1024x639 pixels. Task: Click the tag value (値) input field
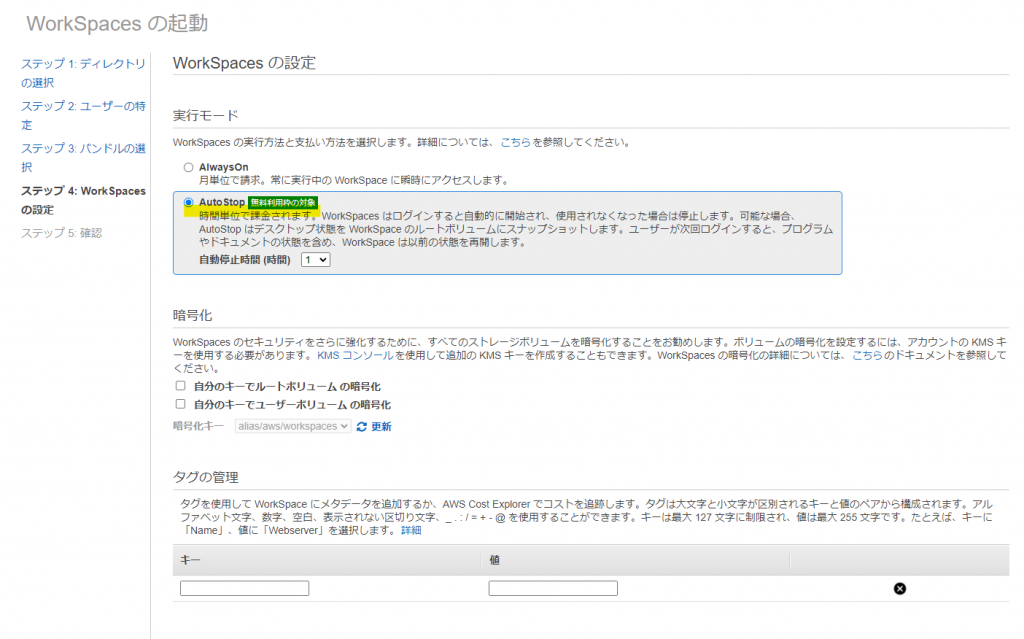tap(553, 588)
